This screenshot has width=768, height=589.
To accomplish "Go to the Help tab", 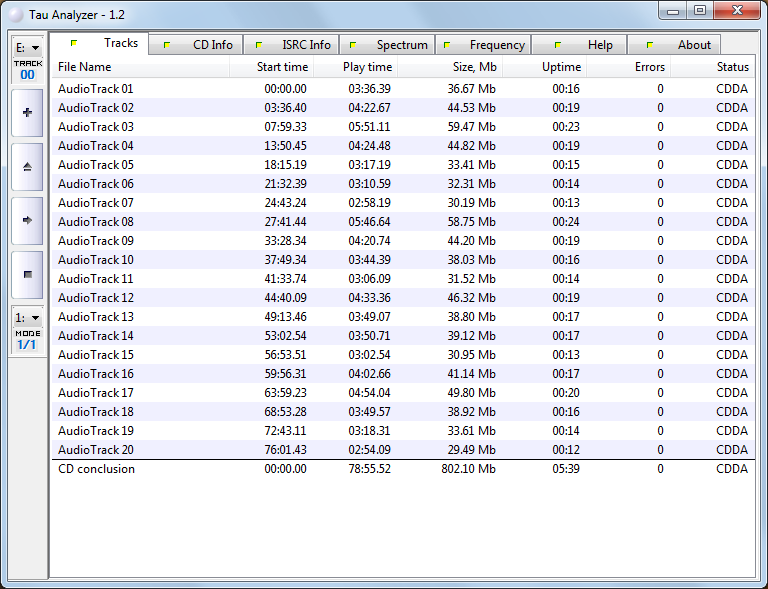I will tap(579, 45).
